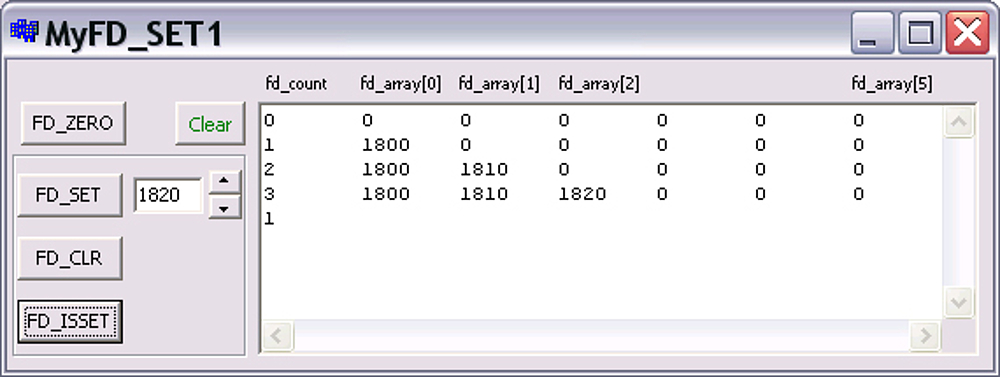
Task: Select the fd_array[0] column label
Action: point(401,84)
